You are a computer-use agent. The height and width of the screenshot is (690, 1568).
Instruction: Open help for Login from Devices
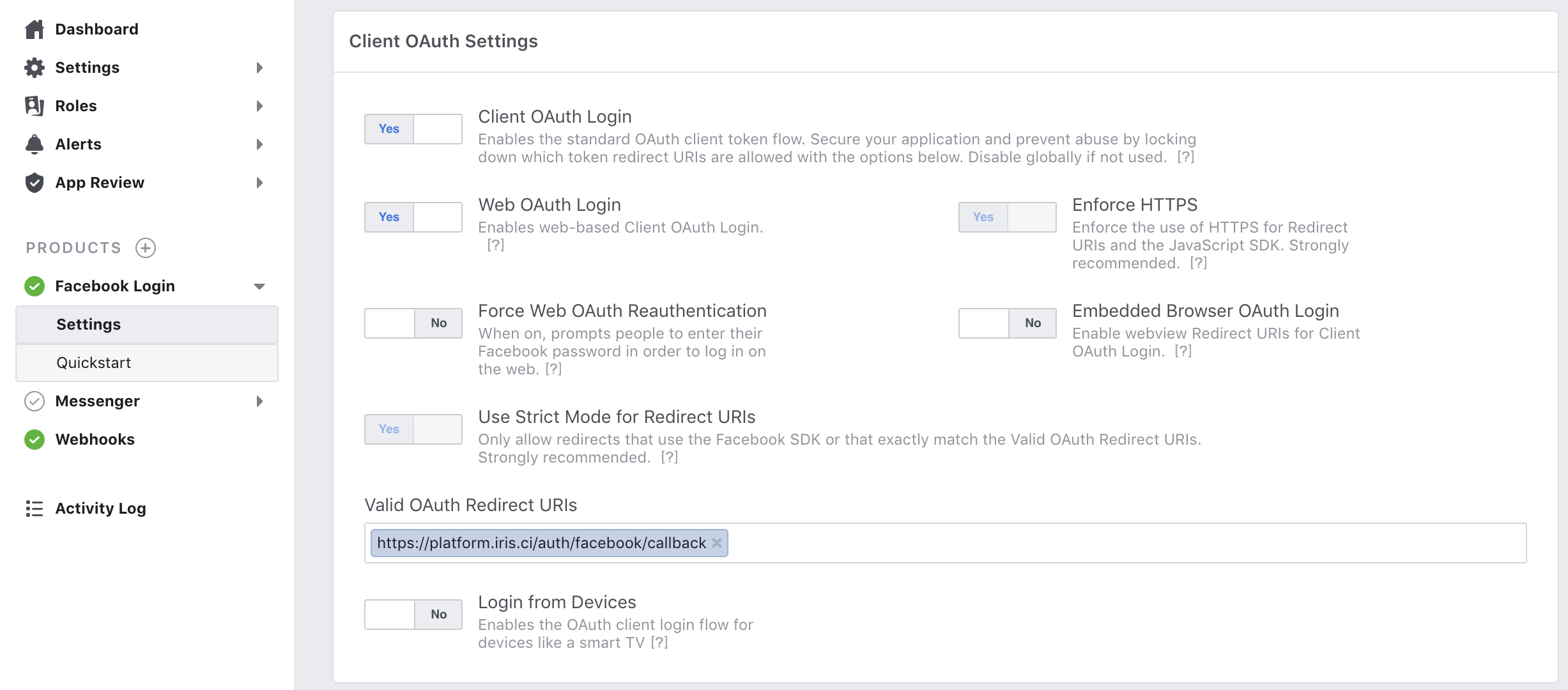pyautogui.click(x=659, y=643)
